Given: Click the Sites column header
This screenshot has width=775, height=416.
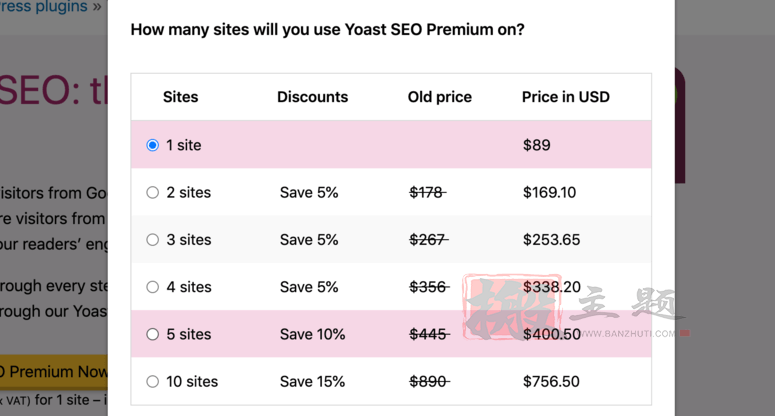Looking at the screenshot, I should pos(180,97).
